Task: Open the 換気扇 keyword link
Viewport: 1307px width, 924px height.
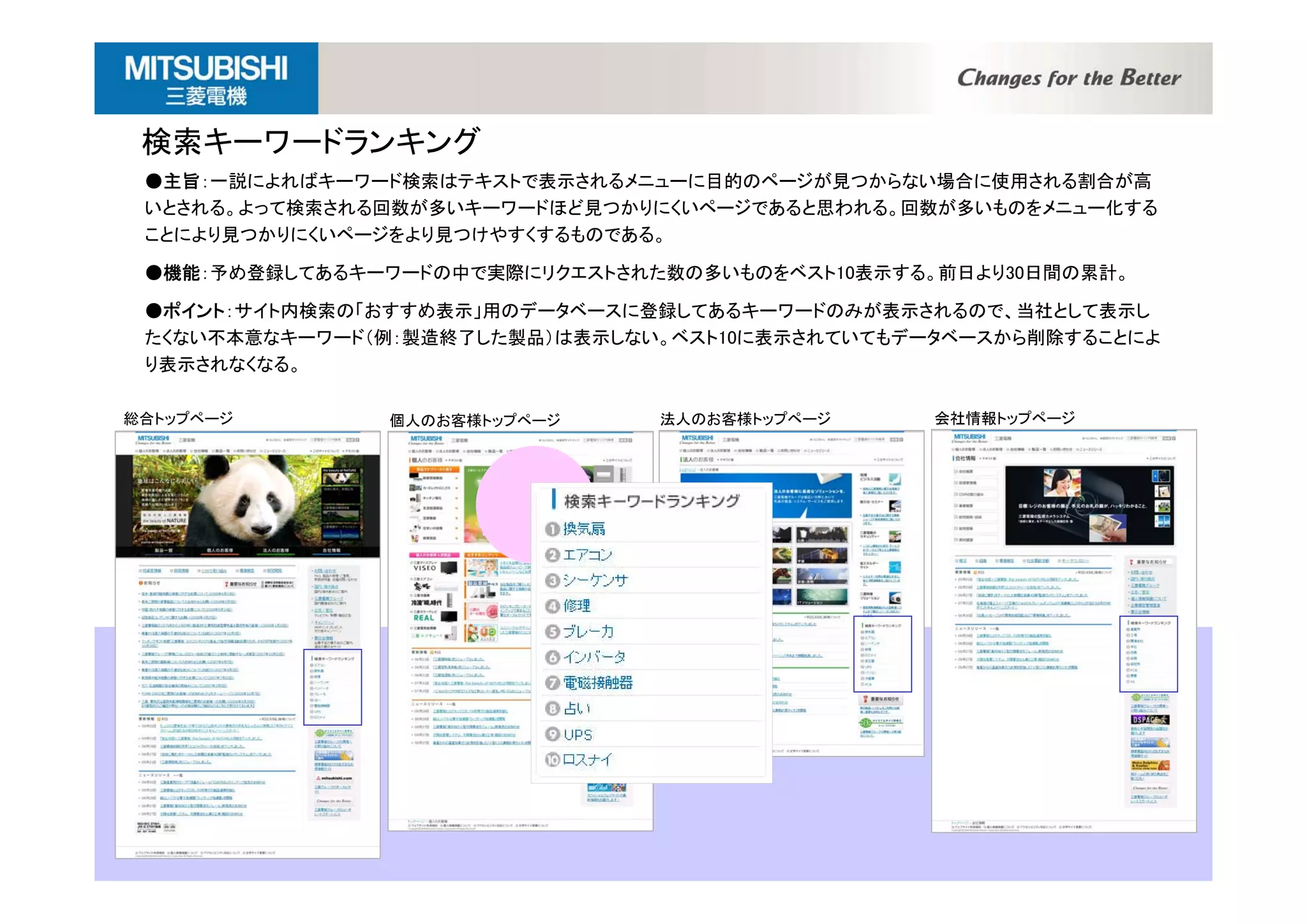Action: pos(583,529)
